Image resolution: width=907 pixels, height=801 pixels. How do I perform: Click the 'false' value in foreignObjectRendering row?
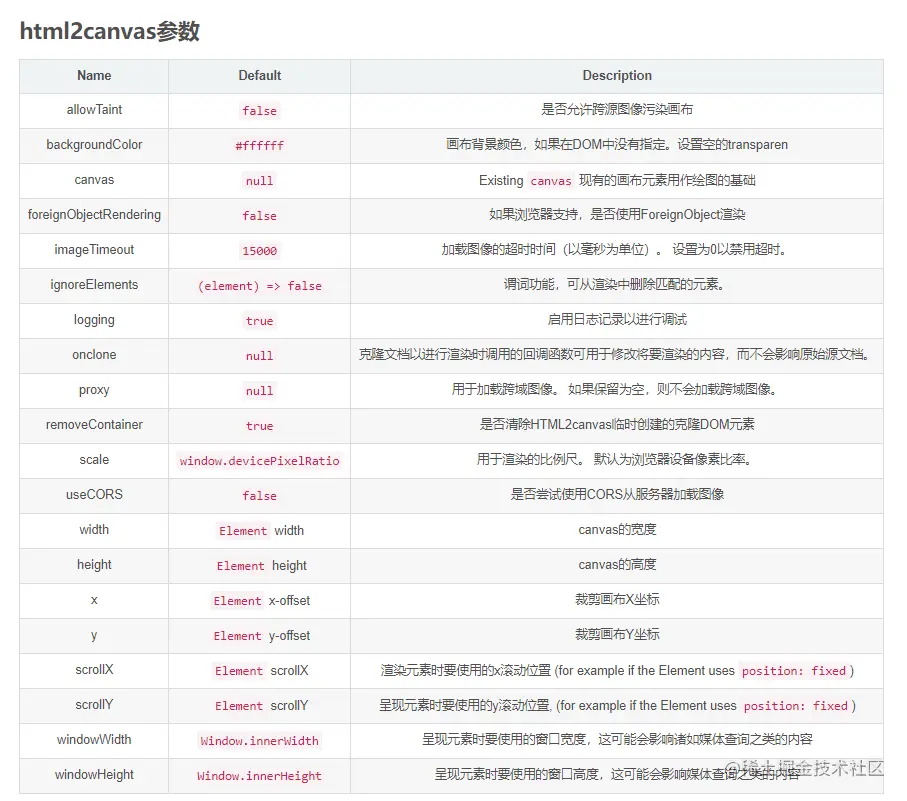tap(260, 216)
